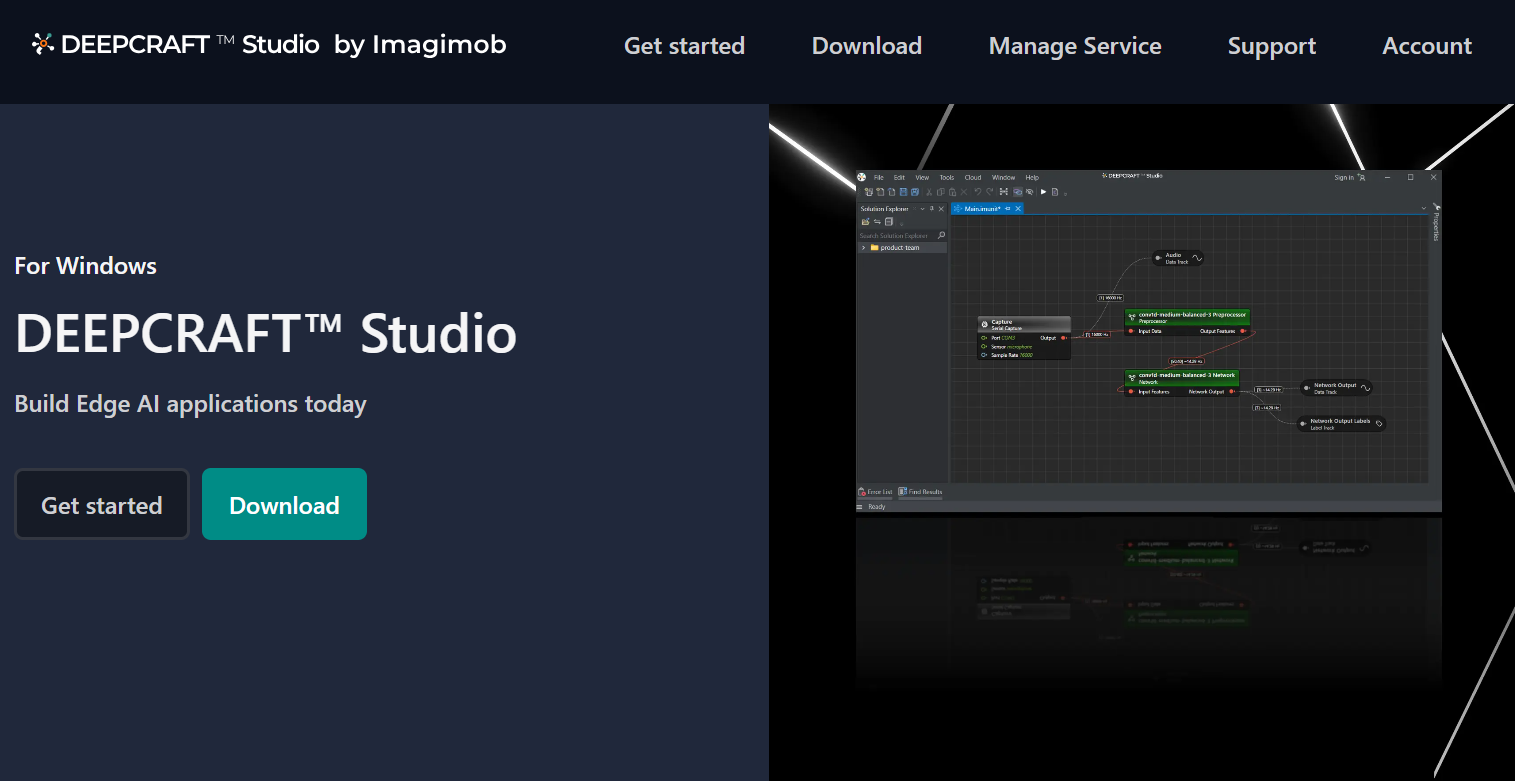
Task: Open Tools menu in app preview
Action: point(947,178)
